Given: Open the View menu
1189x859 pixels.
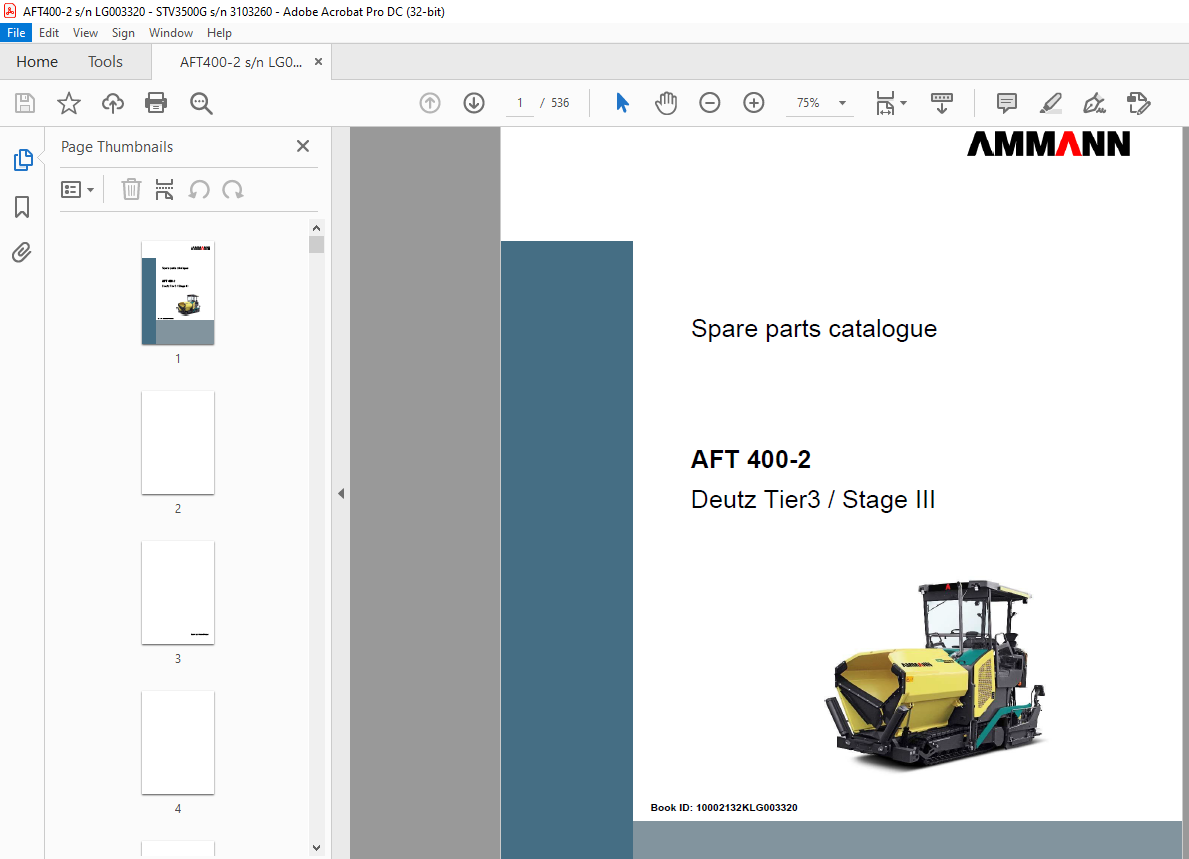Looking at the screenshot, I should pyautogui.click(x=85, y=33).
